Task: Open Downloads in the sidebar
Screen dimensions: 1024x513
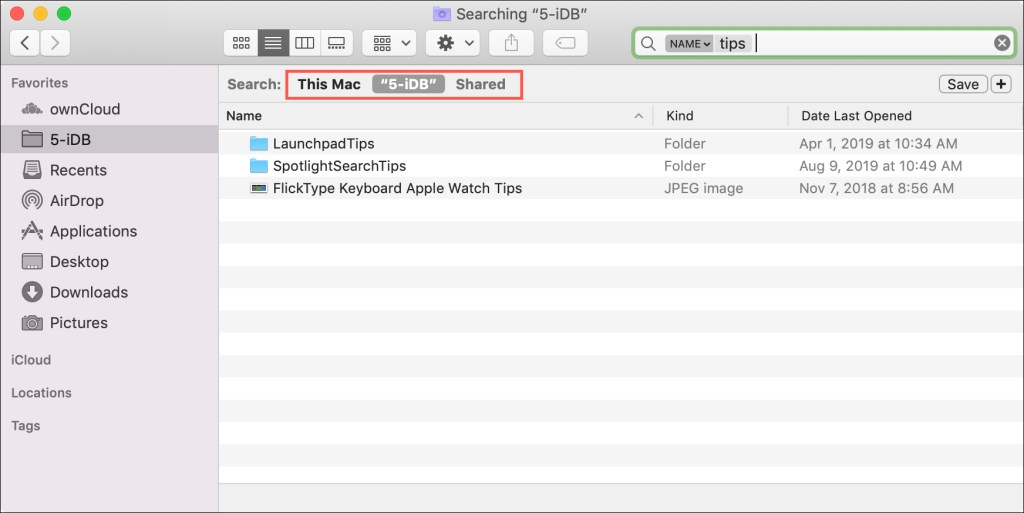Action: (89, 292)
